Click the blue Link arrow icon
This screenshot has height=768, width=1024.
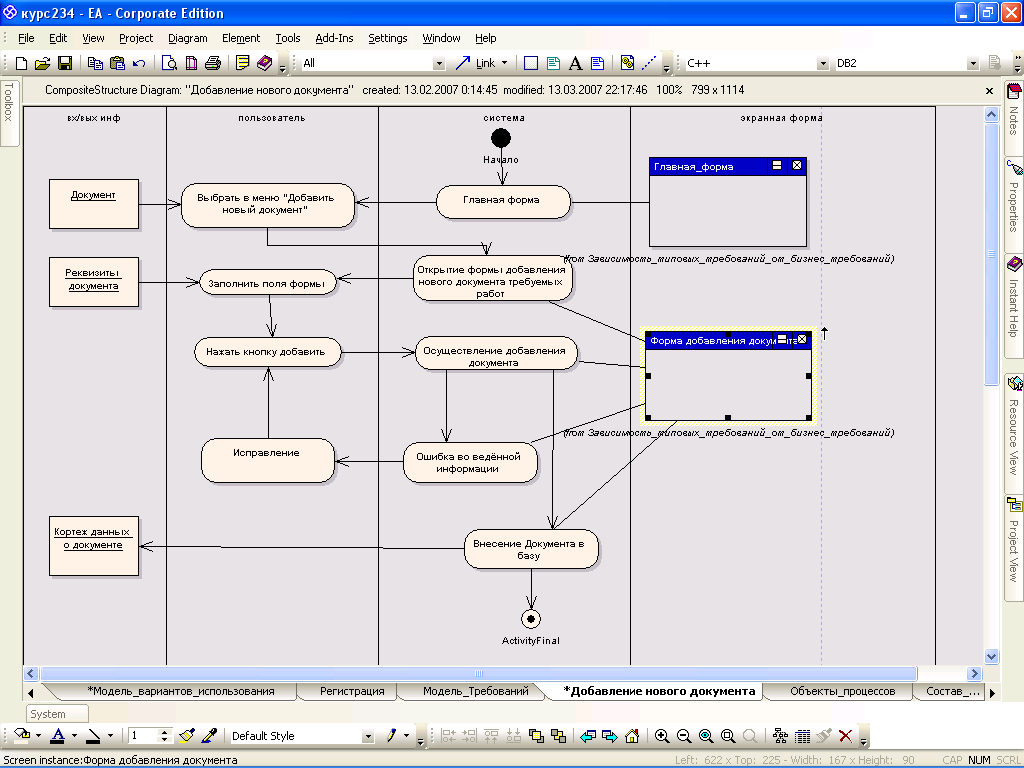click(462, 63)
